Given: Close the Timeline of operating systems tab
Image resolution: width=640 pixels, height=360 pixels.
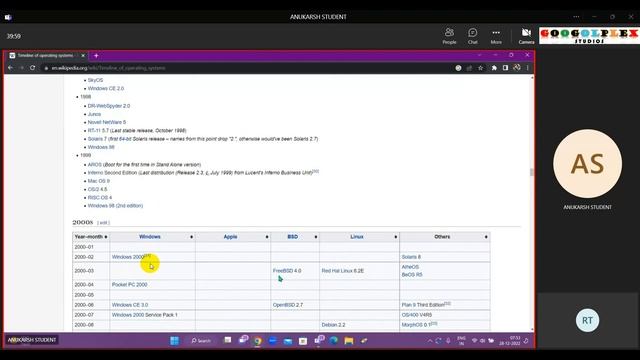Looking at the screenshot, I should [x=83, y=56].
